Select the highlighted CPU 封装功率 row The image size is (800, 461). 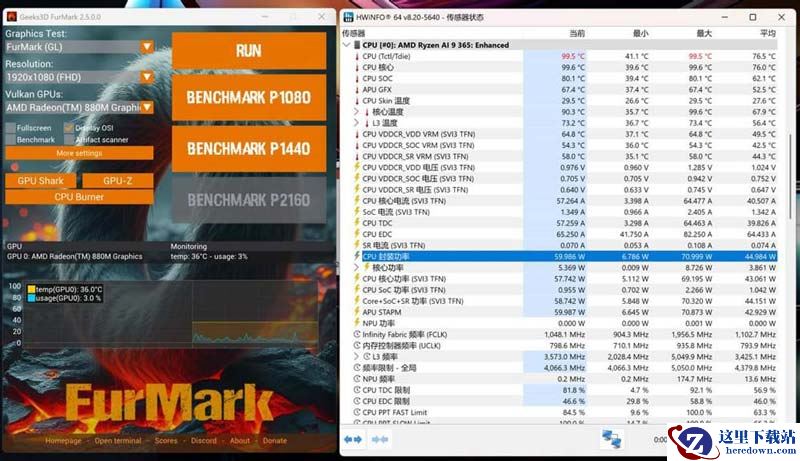click(569, 256)
